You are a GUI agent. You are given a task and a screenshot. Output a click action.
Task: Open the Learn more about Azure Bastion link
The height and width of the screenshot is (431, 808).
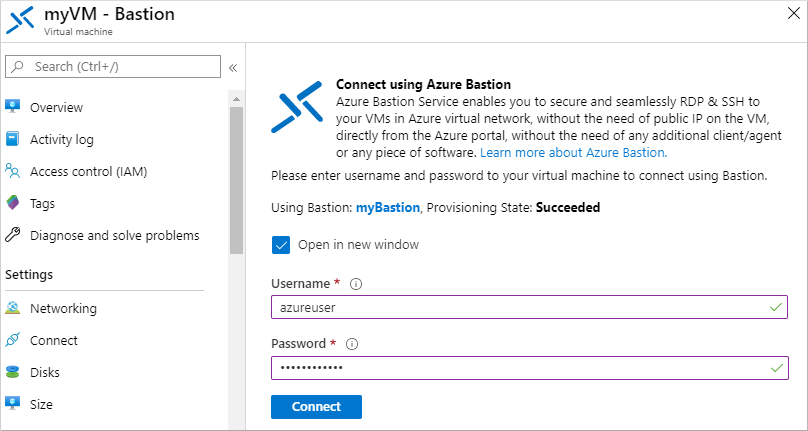pos(573,153)
